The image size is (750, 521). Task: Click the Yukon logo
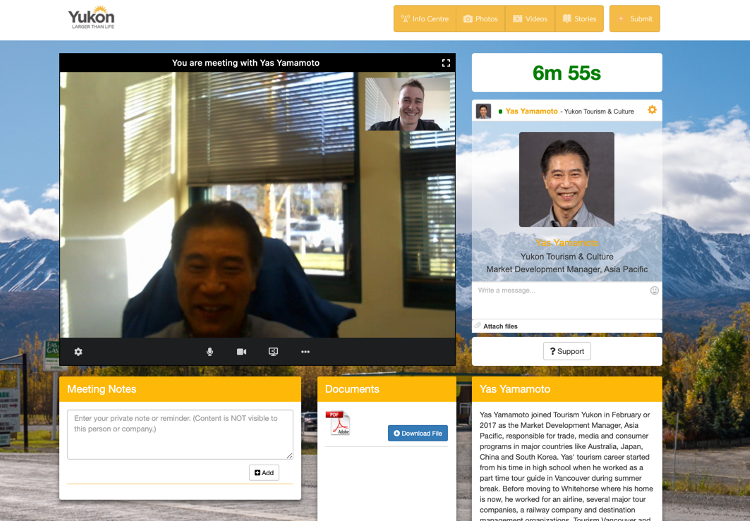[91, 18]
